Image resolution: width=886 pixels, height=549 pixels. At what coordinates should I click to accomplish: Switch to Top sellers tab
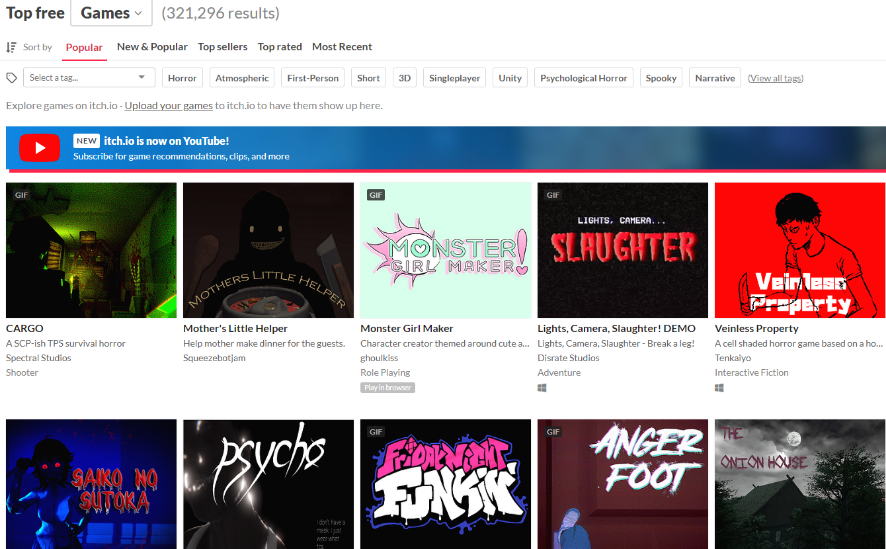coord(223,47)
